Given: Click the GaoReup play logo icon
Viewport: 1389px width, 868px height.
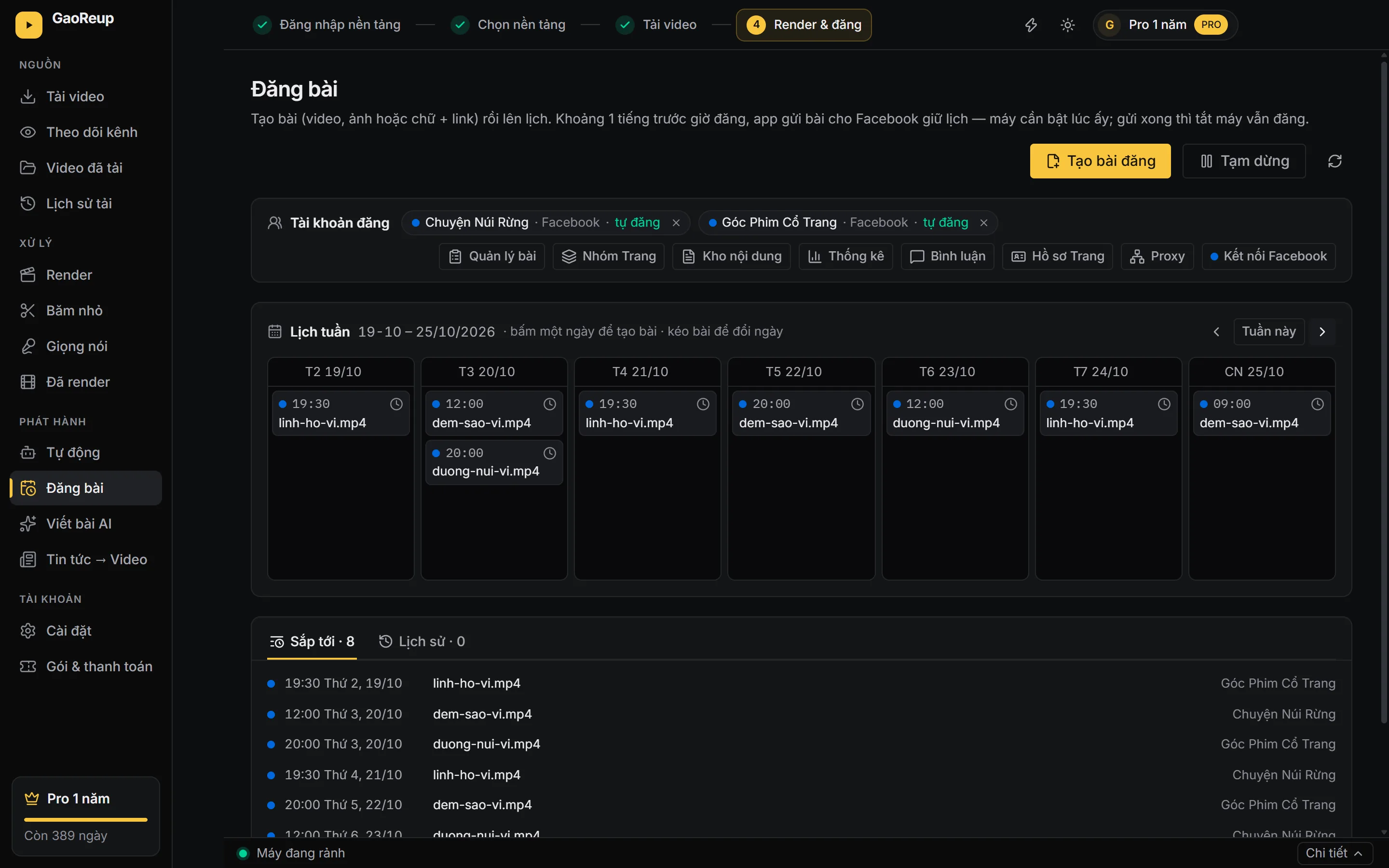Looking at the screenshot, I should pyautogui.click(x=29, y=25).
